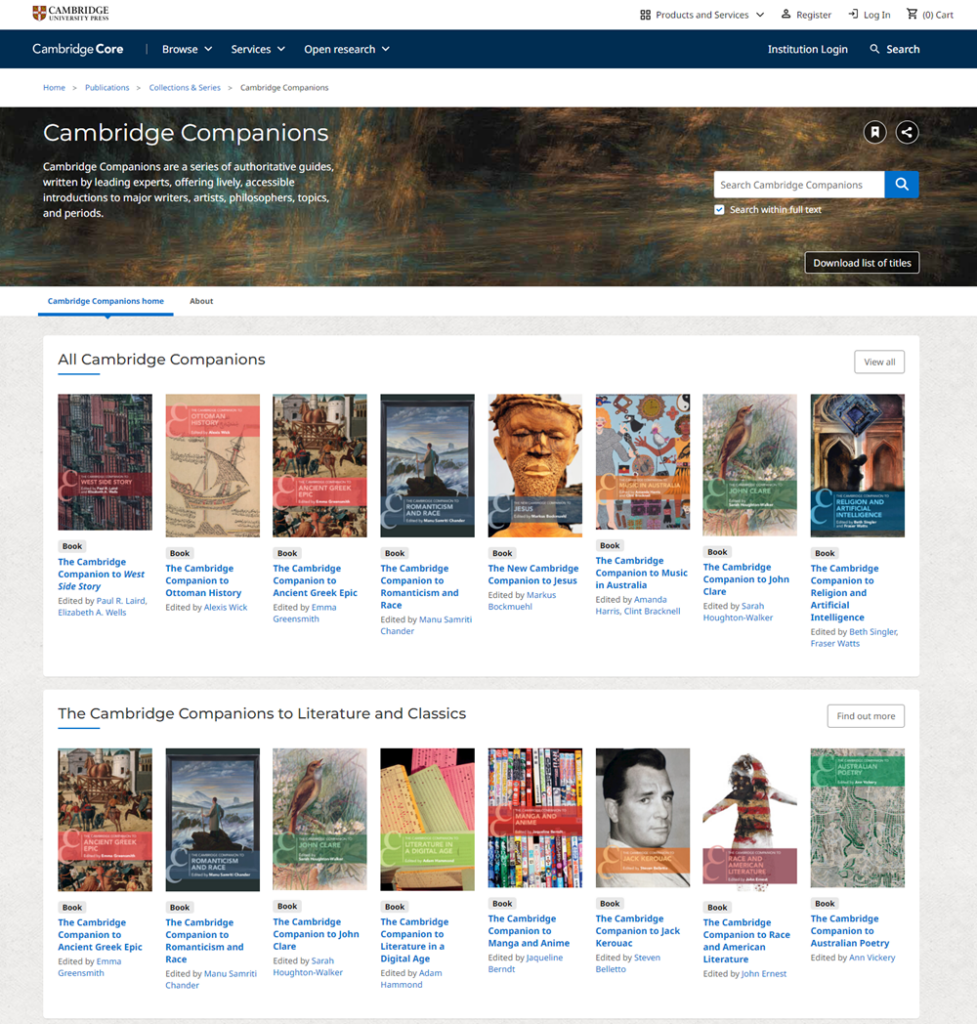977x1024 pixels.
Task: Click the Download list of titles button
Action: coord(861,263)
